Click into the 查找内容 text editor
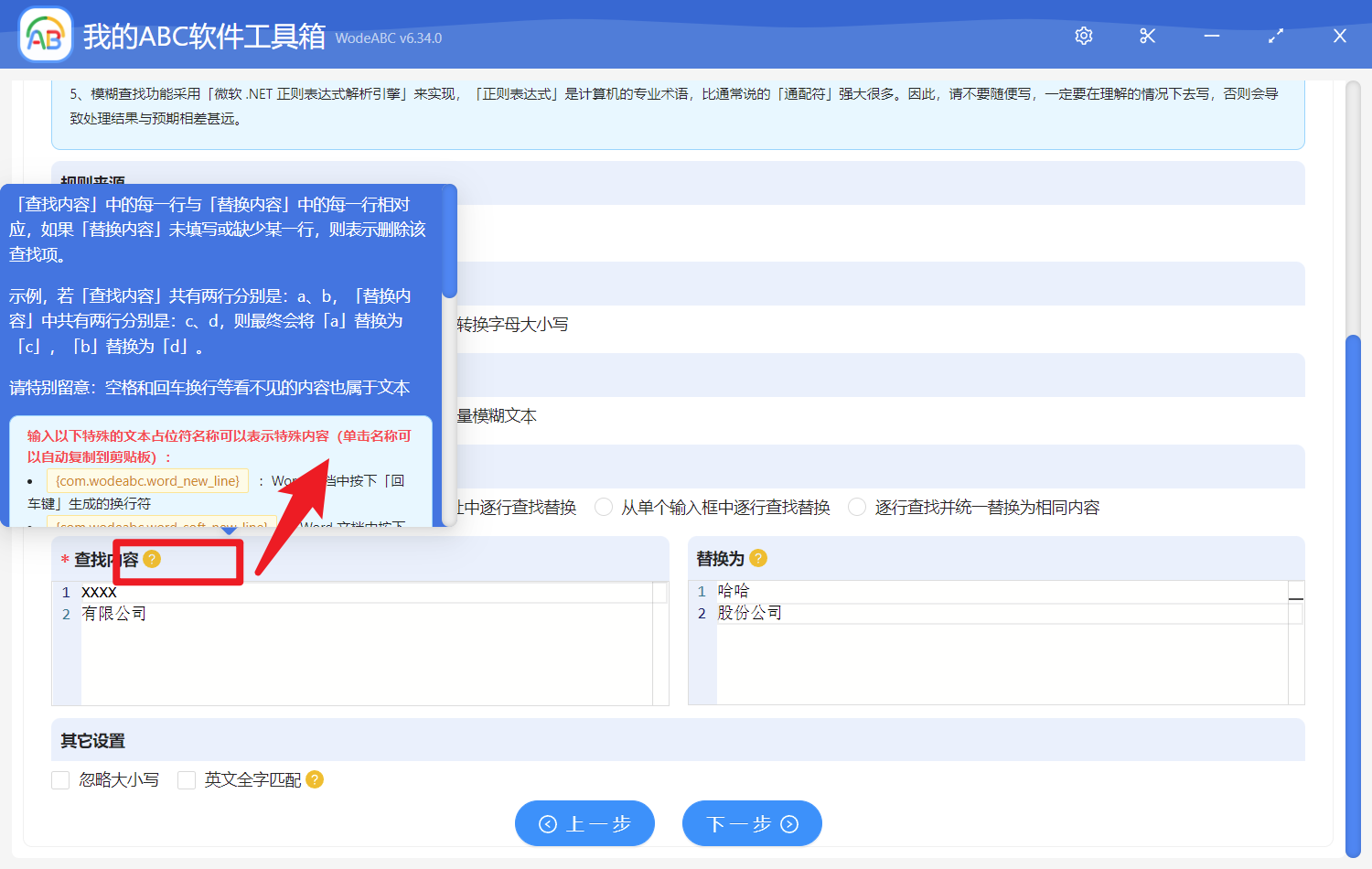 pyautogui.click(x=366, y=659)
